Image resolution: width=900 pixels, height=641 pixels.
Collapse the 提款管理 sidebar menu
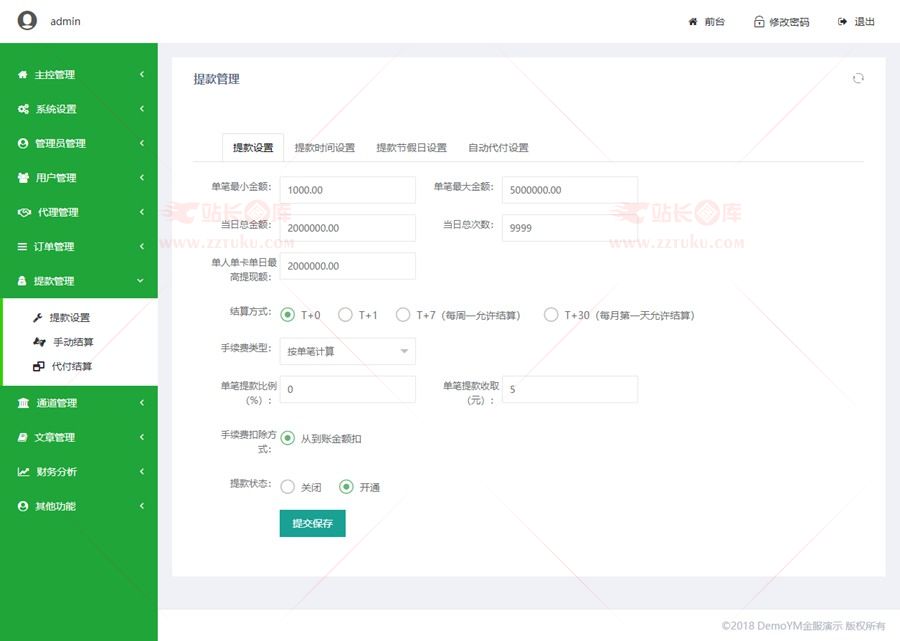(78, 281)
